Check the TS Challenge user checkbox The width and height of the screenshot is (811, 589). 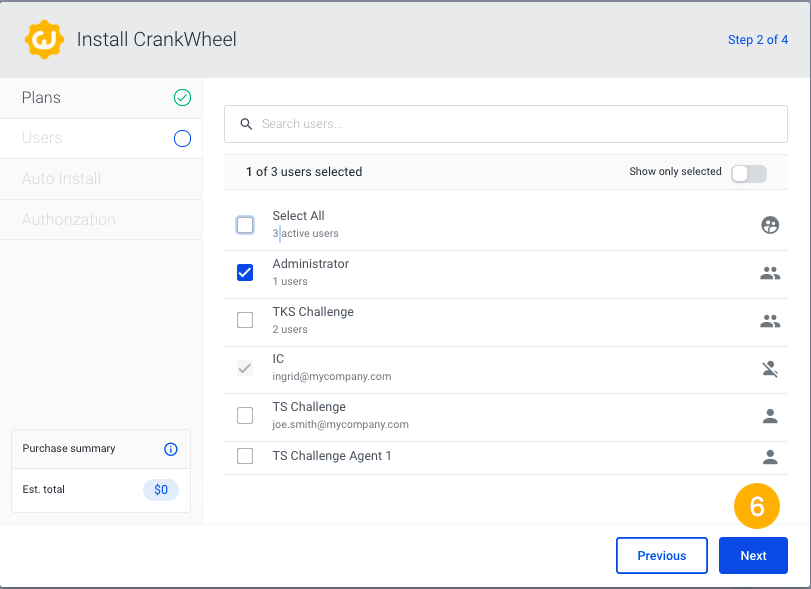click(245, 415)
